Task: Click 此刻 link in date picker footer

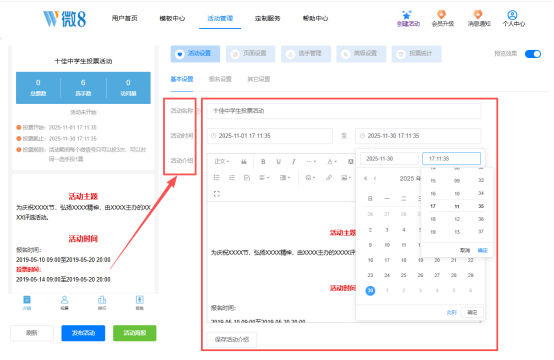Action: [x=452, y=313]
